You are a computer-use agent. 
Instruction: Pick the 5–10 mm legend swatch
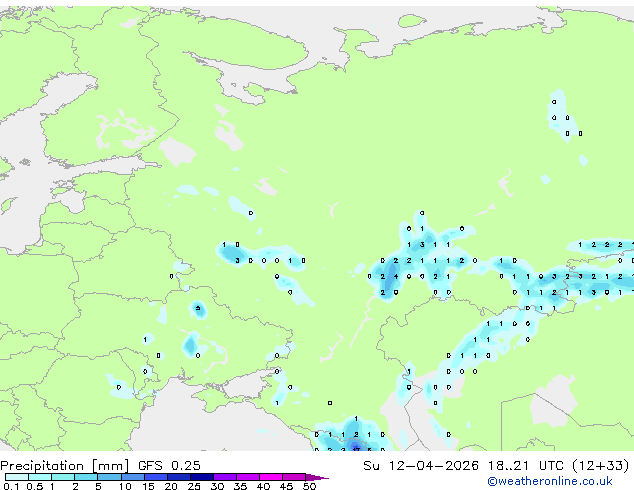point(109,477)
